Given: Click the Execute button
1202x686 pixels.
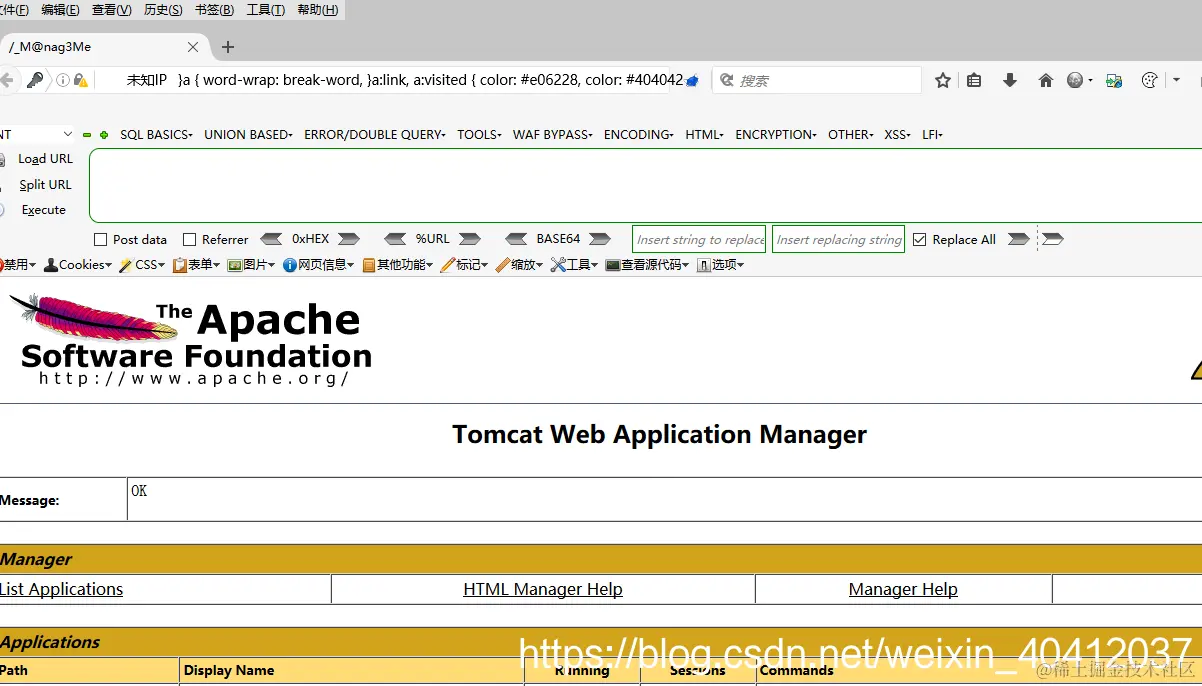Looking at the screenshot, I should pyautogui.click(x=44, y=210).
